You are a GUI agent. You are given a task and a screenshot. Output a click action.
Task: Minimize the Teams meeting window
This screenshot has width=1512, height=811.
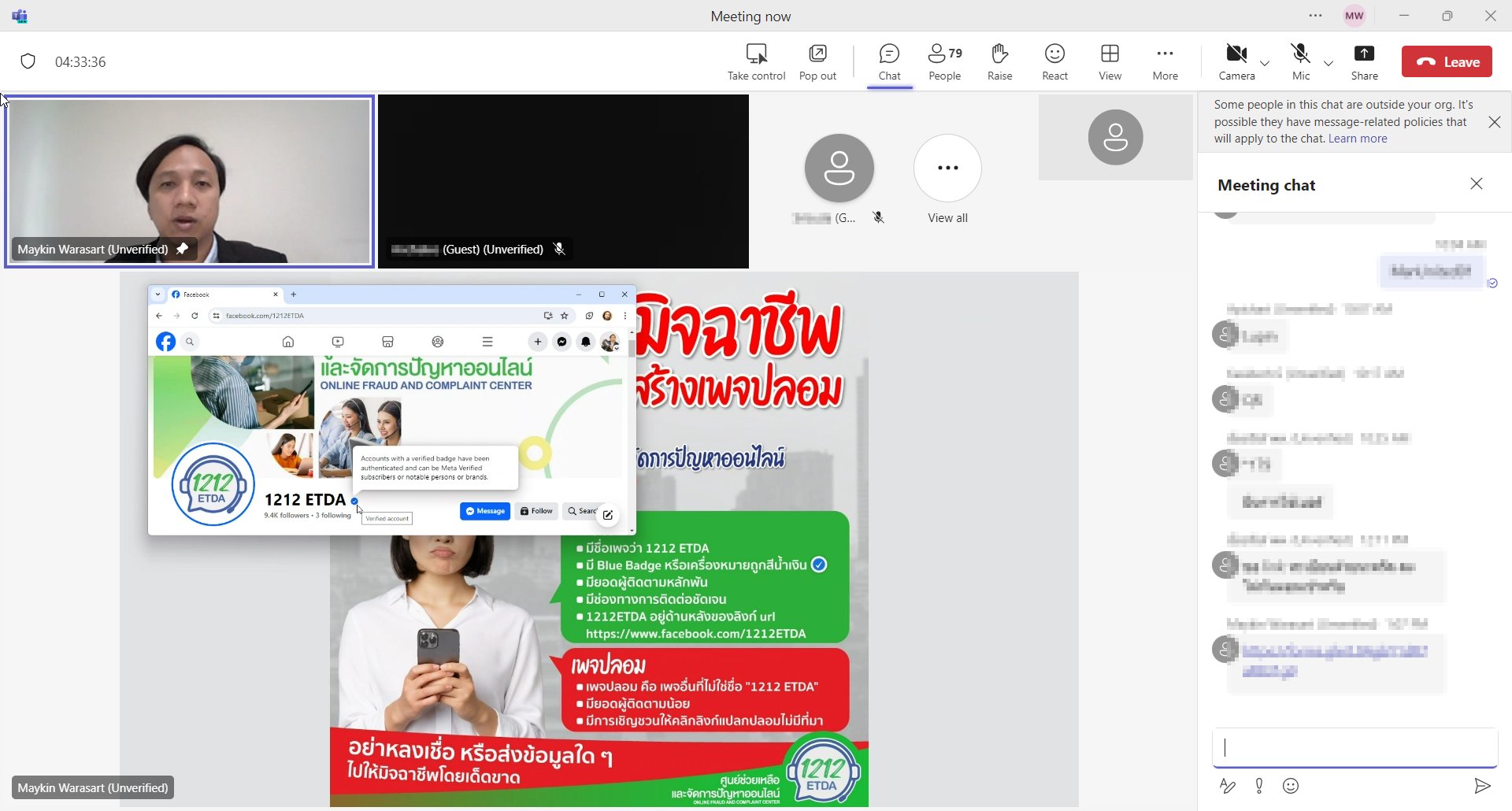coord(1404,16)
